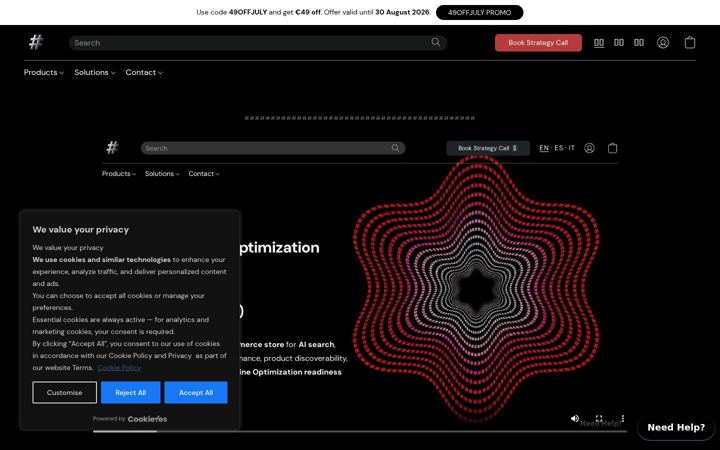This screenshot has height=450, width=720.
Task: Click Accept All in the cookie banner
Action: pyautogui.click(x=196, y=393)
